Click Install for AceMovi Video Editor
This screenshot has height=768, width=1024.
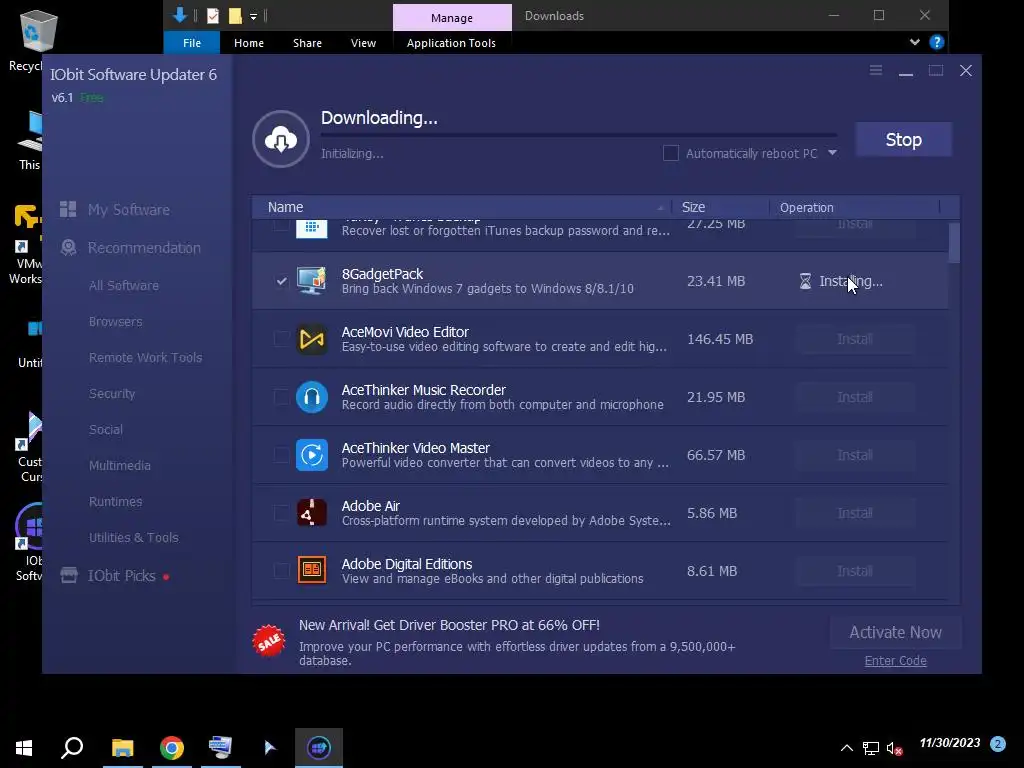[855, 339]
